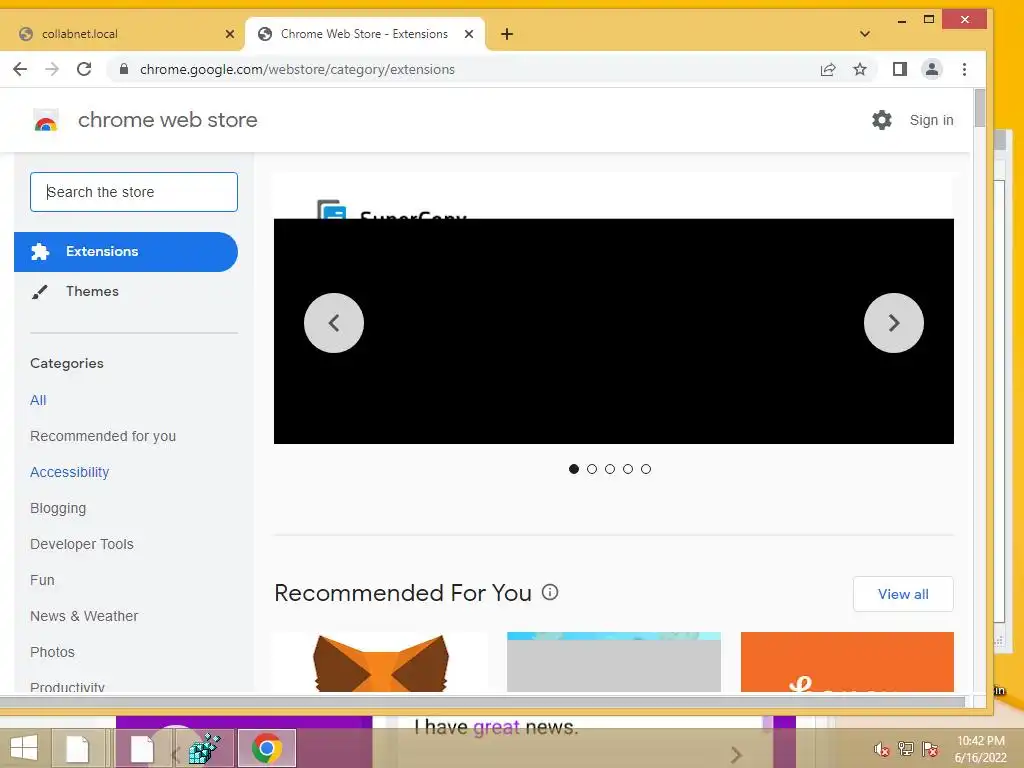Screen dimensions: 1024x768
Task: Select the fifth carousel dot
Action: click(646, 469)
